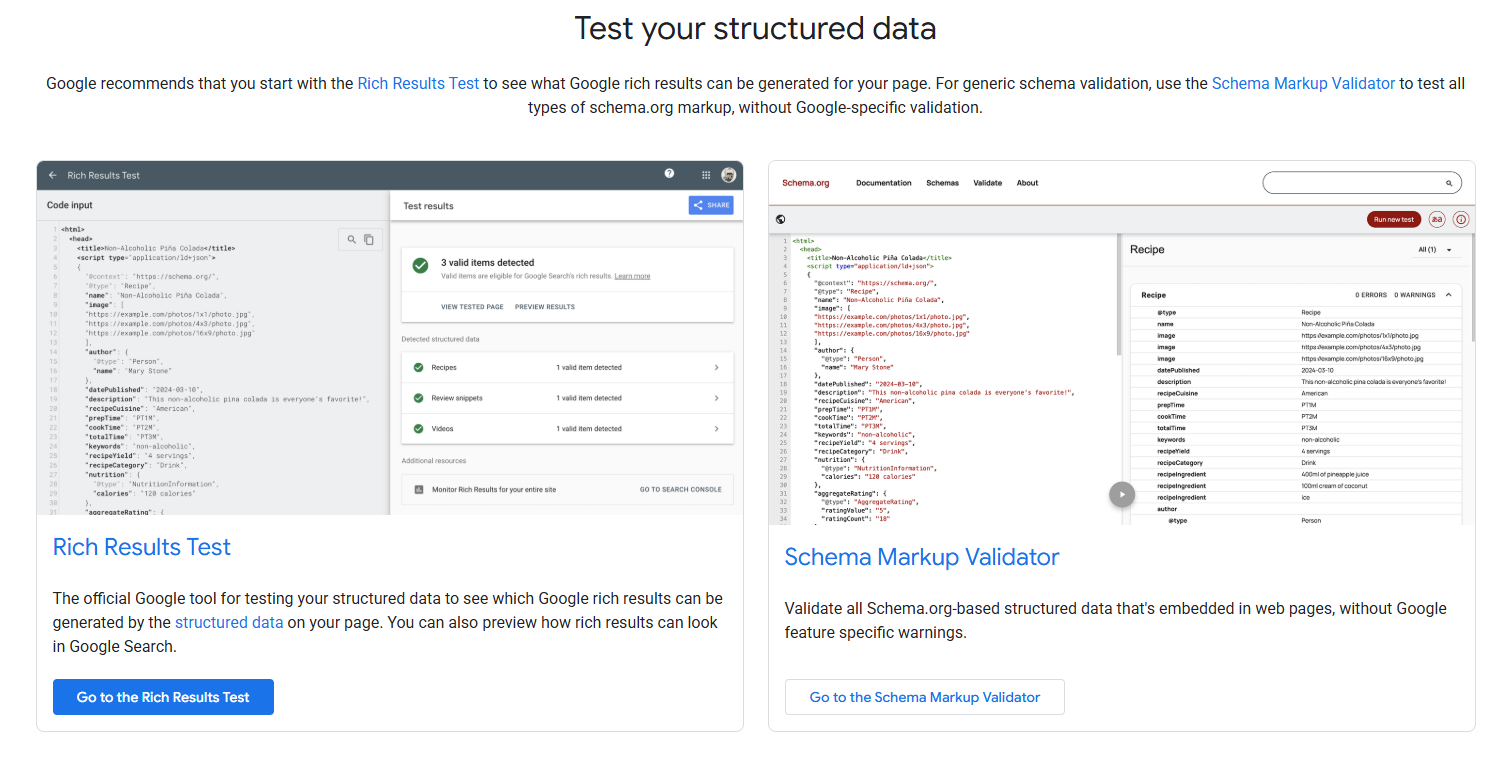The height and width of the screenshot is (758, 1510).
Task: Click the language 'aa' icon beside Run new test
Action: [1437, 219]
